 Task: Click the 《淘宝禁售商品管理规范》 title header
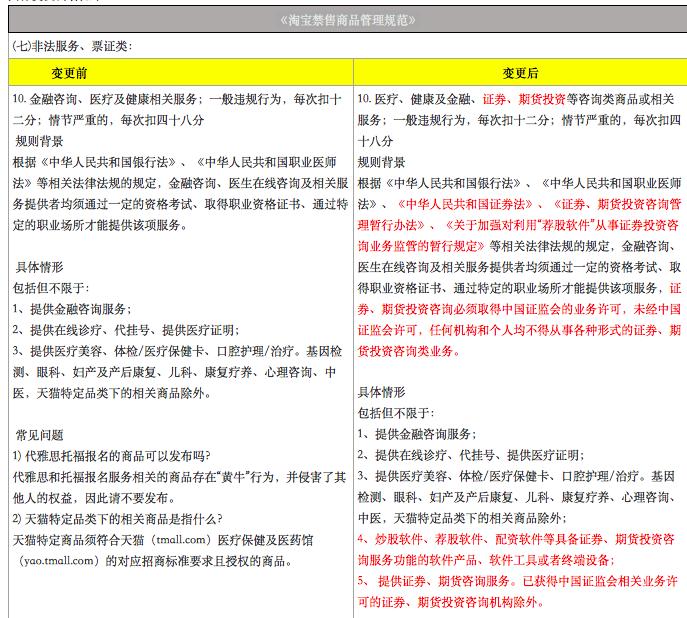click(347, 20)
